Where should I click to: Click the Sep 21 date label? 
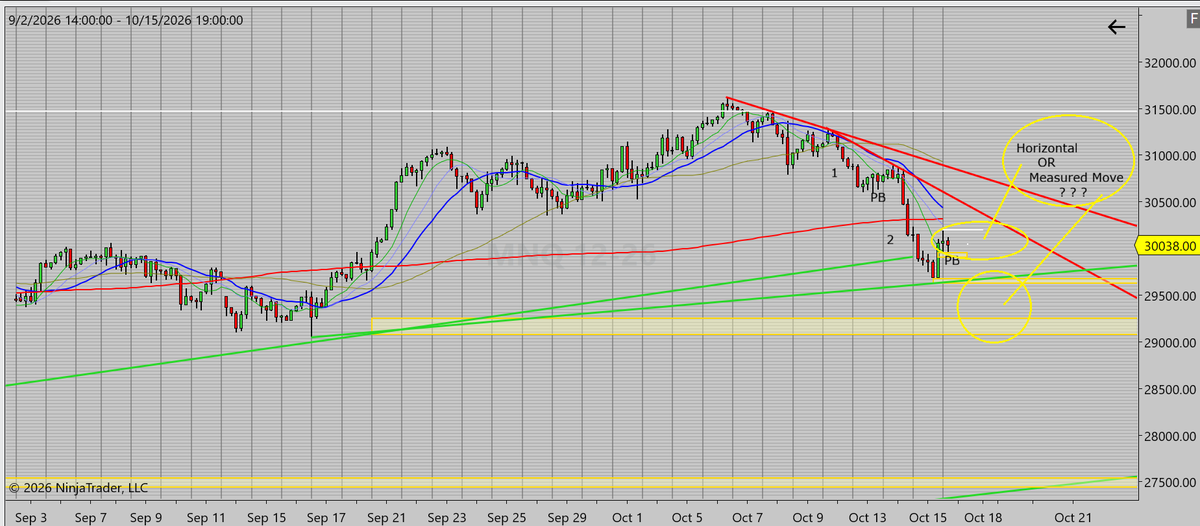click(386, 517)
